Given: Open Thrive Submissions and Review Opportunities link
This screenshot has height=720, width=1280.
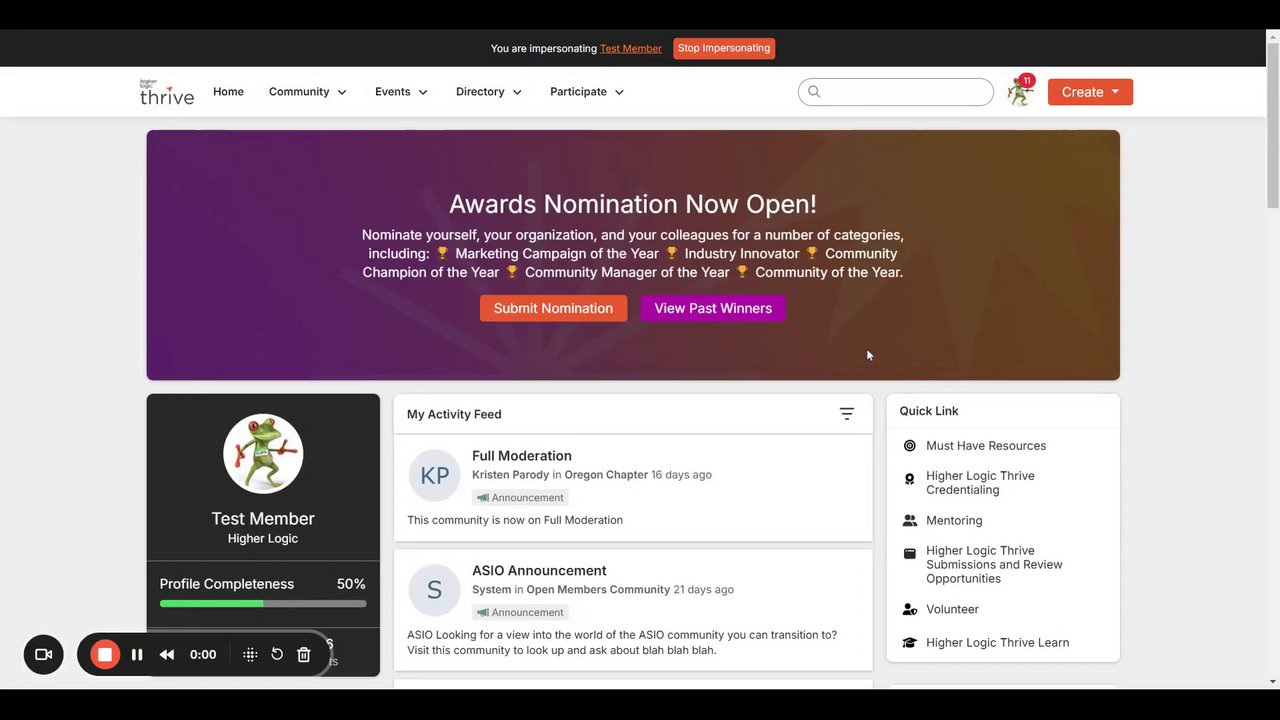Looking at the screenshot, I should (x=994, y=565).
